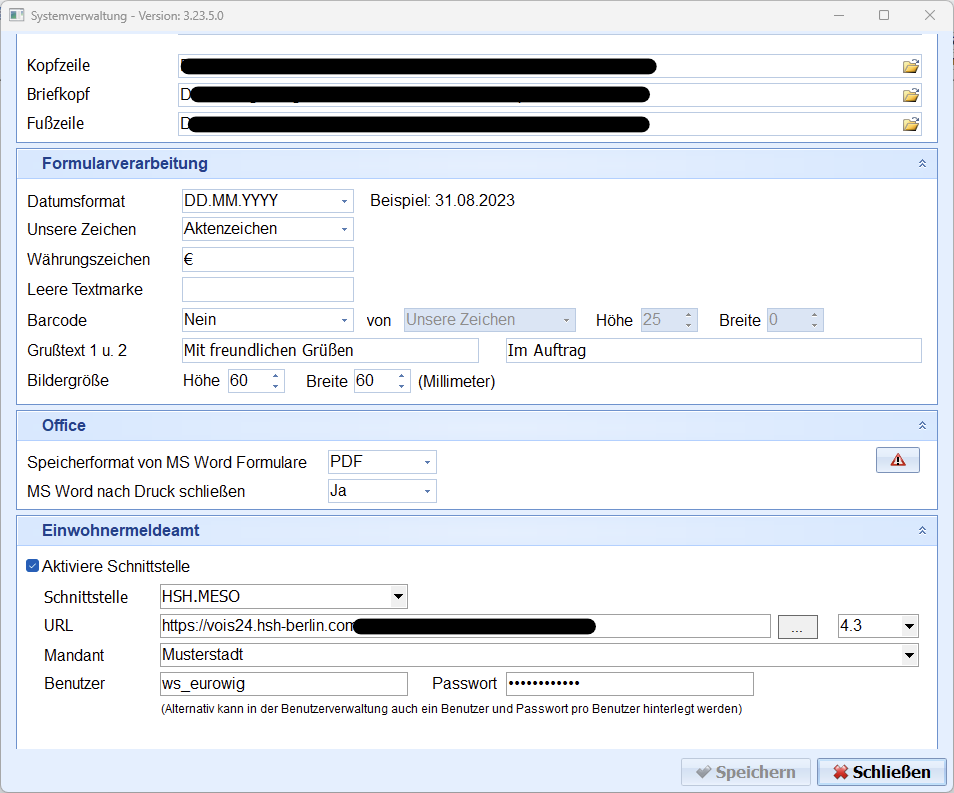Click the folder icon beside Fußzeile
This screenshot has height=793, width=954.
click(x=910, y=125)
